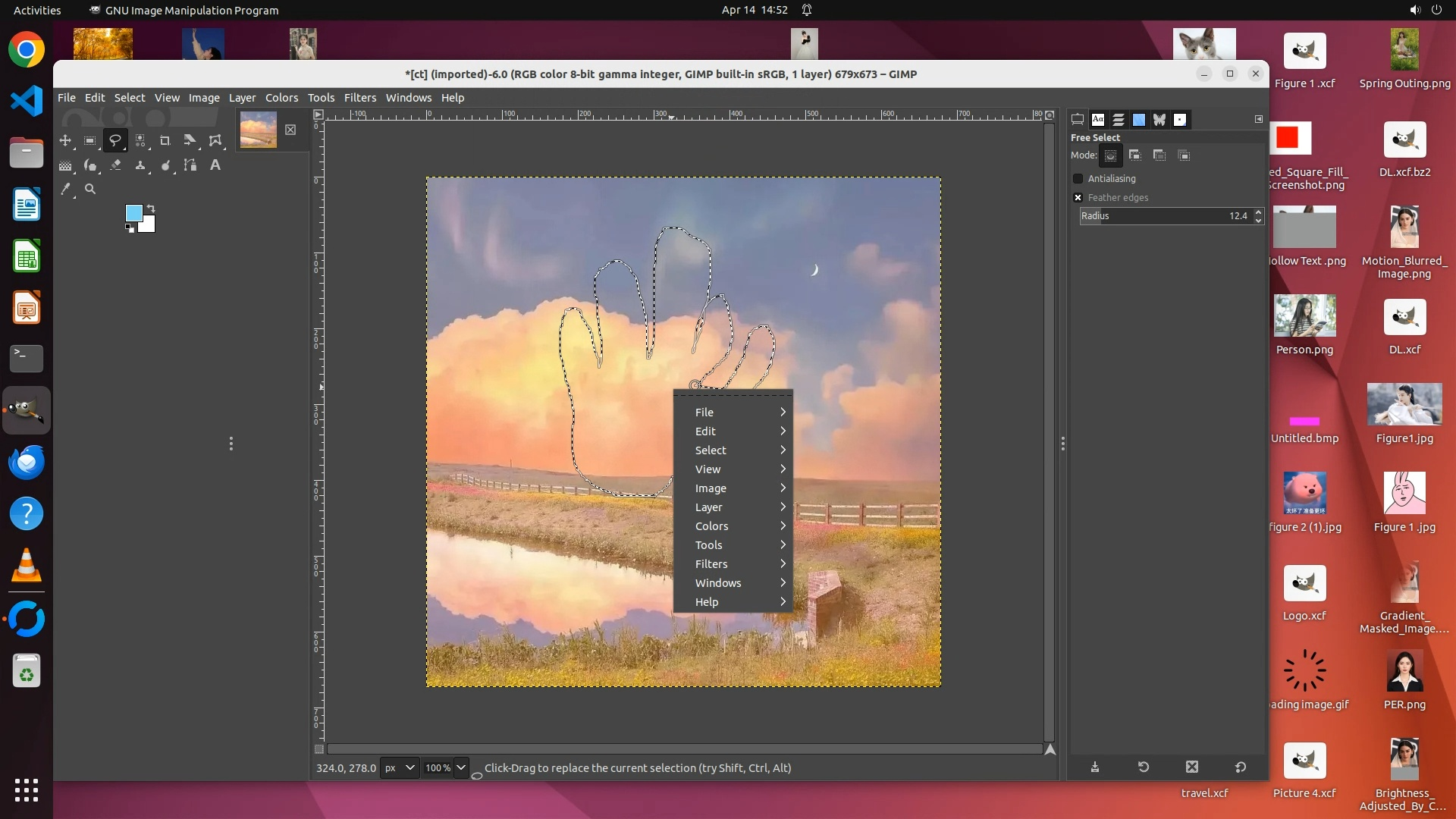Click reset tool options button

[1241, 767]
